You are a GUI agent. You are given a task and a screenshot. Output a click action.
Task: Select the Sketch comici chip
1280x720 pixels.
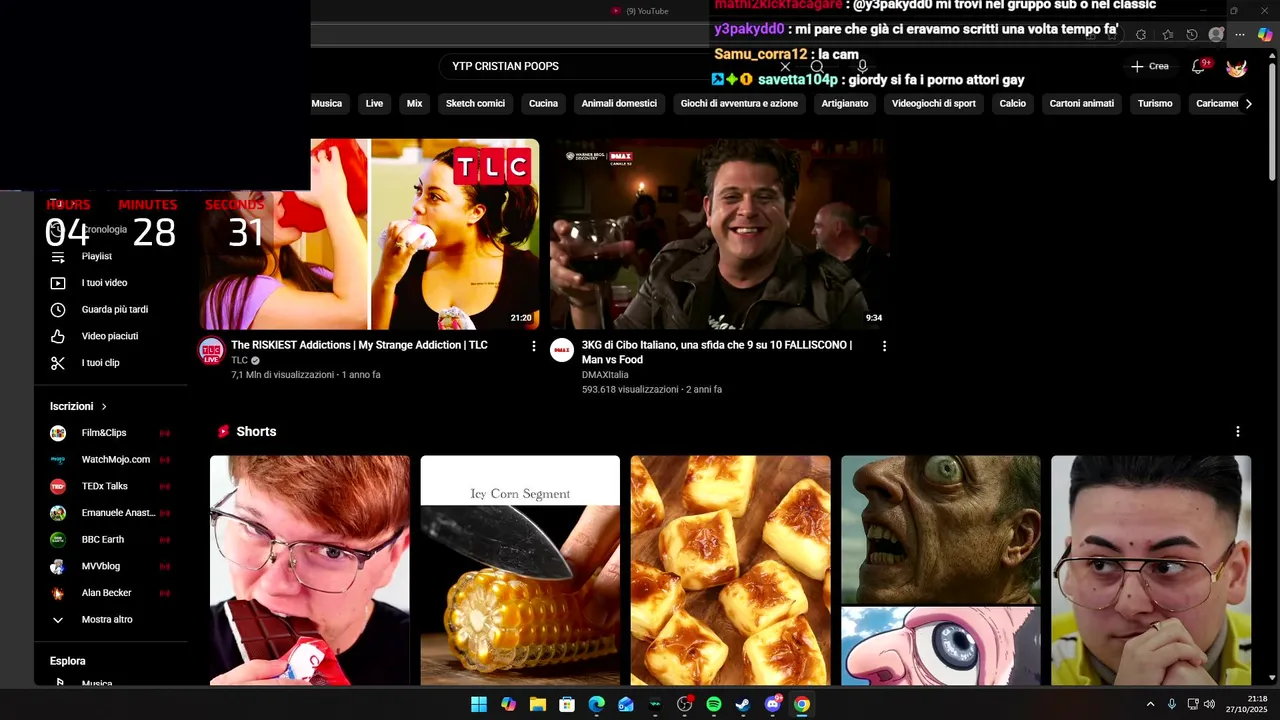click(x=475, y=104)
